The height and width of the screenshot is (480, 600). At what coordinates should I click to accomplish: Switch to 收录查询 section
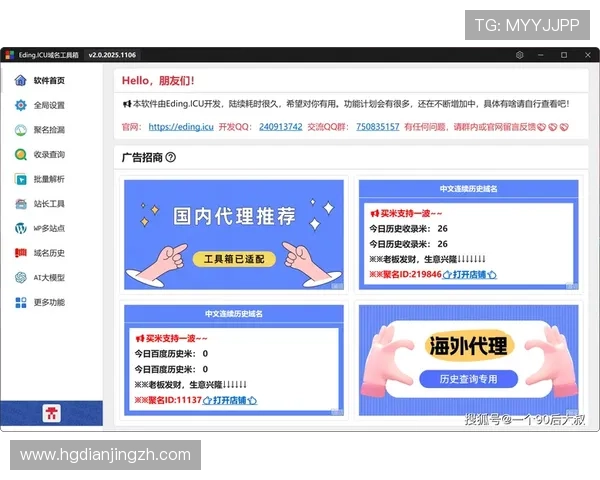[49, 154]
